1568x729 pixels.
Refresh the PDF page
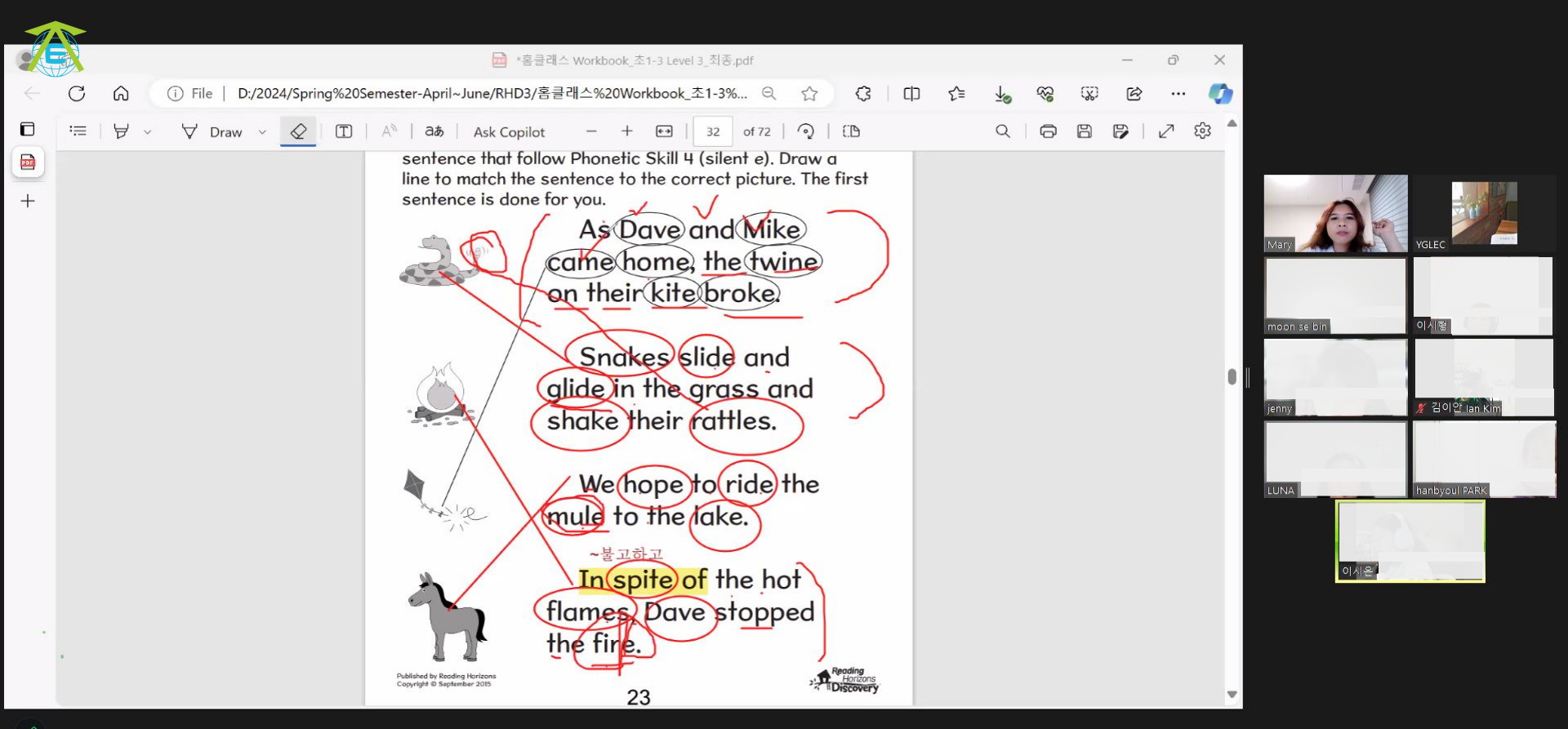pos(77,93)
